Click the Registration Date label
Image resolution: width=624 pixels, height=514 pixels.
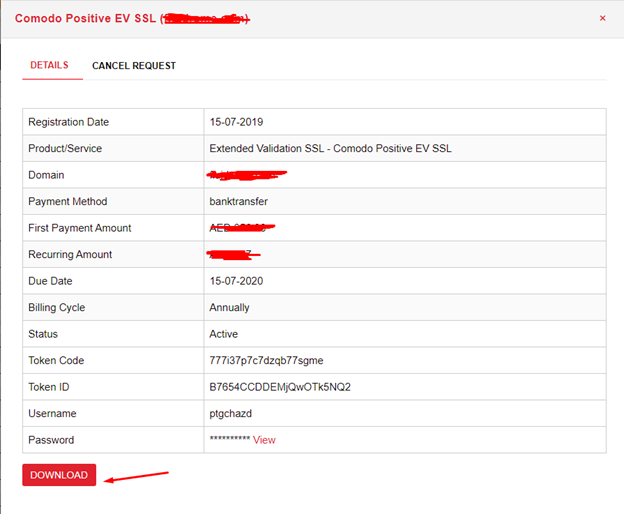(68, 122)
